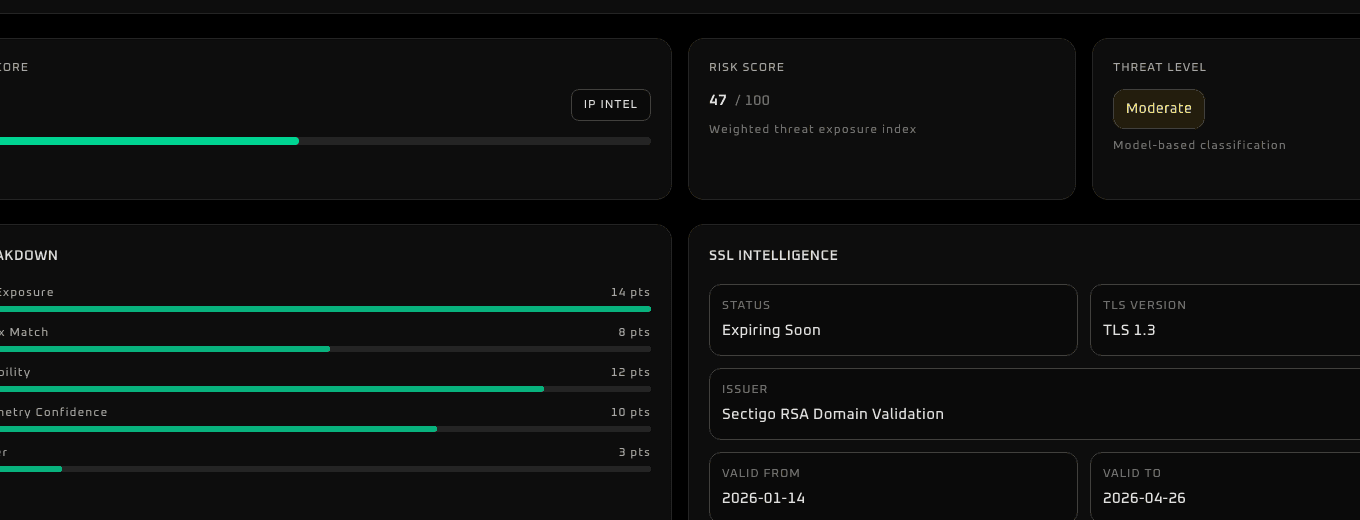Click the ISSUER field box
Viewport: 1360px width, 520px height.
1034,404
